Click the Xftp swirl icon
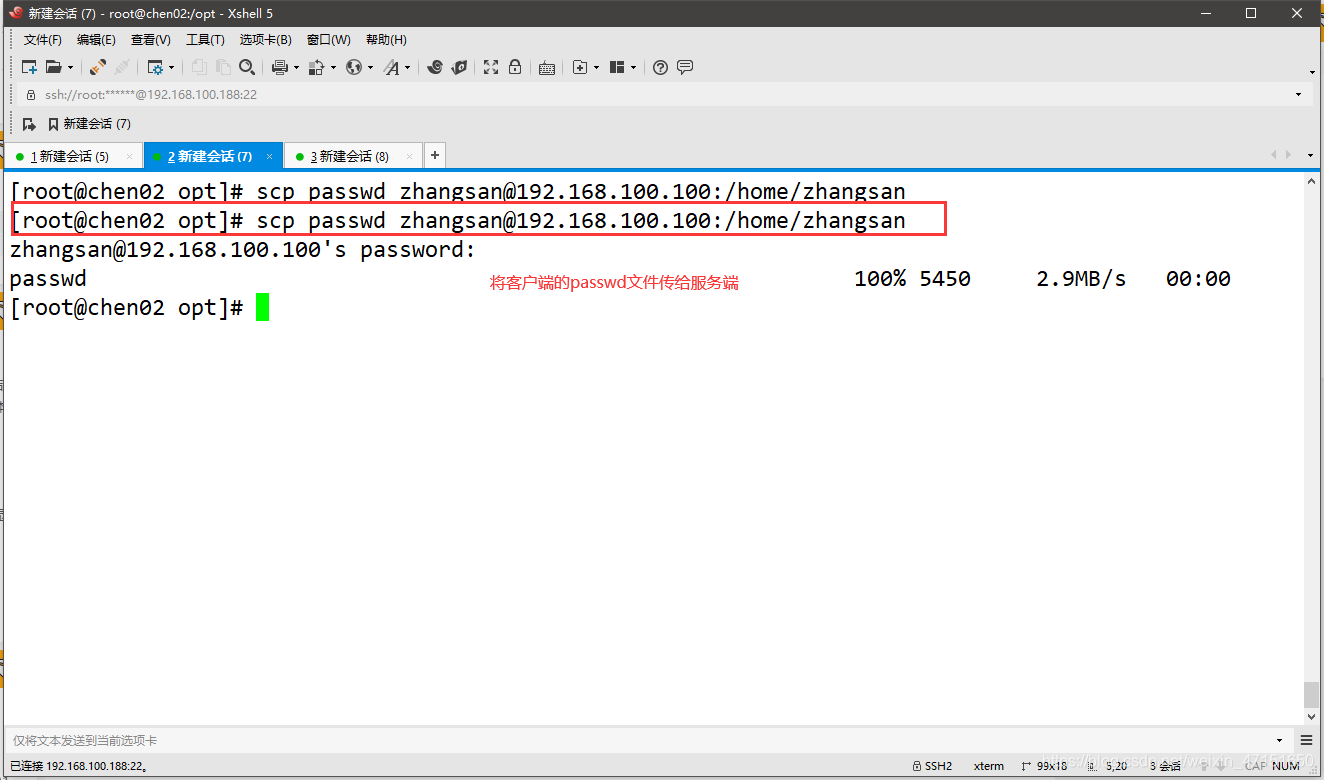 pos(435,67)
